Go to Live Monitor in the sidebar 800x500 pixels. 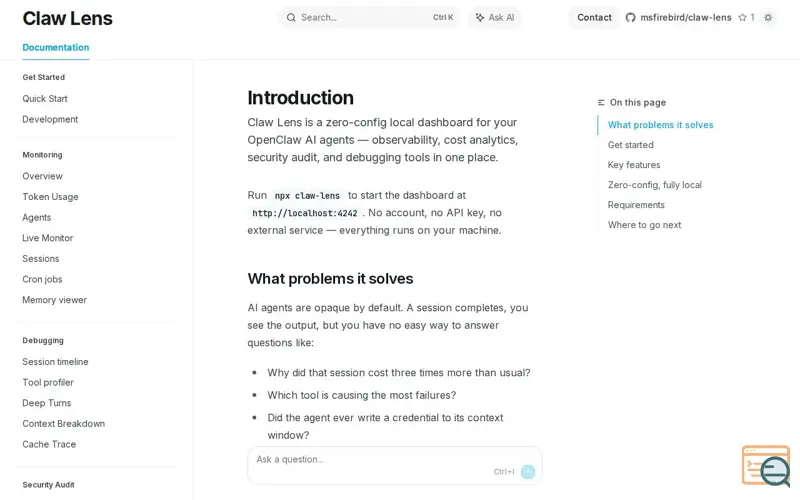(47, 238)
